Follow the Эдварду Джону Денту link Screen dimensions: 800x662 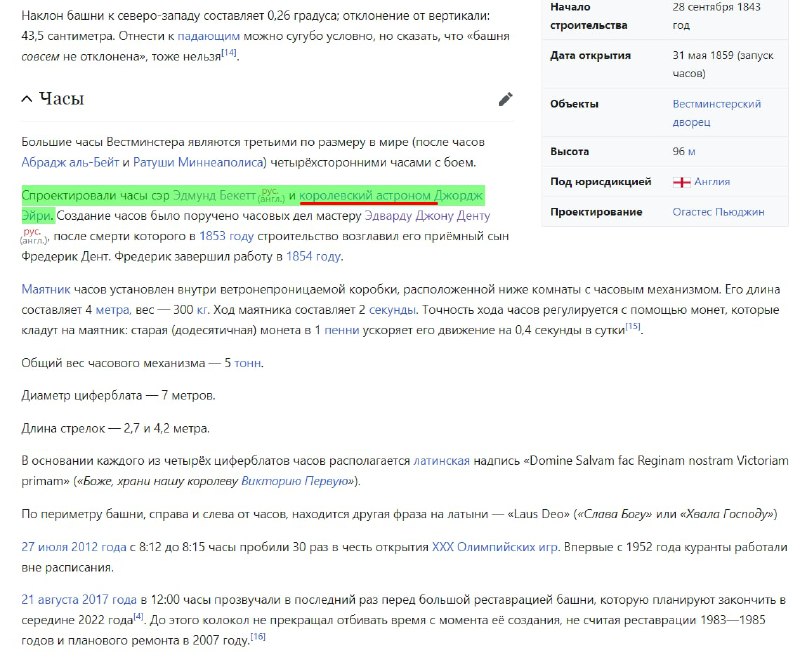(x=427, y=216)
